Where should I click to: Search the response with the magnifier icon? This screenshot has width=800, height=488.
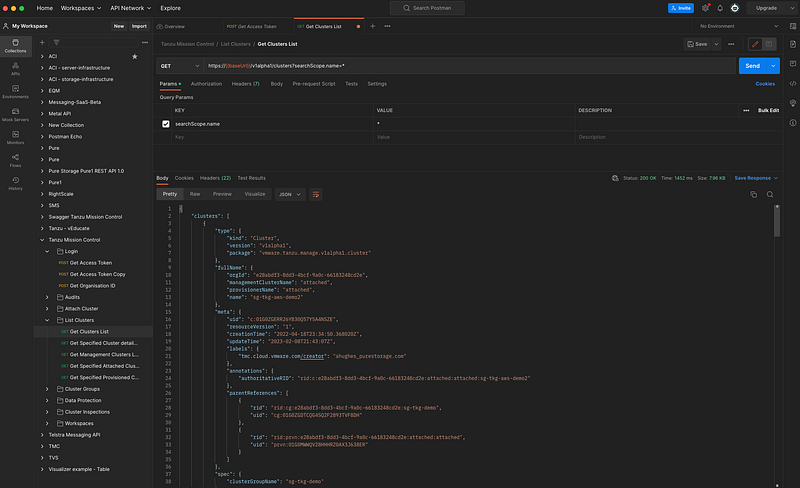click(x=770, y=194)
